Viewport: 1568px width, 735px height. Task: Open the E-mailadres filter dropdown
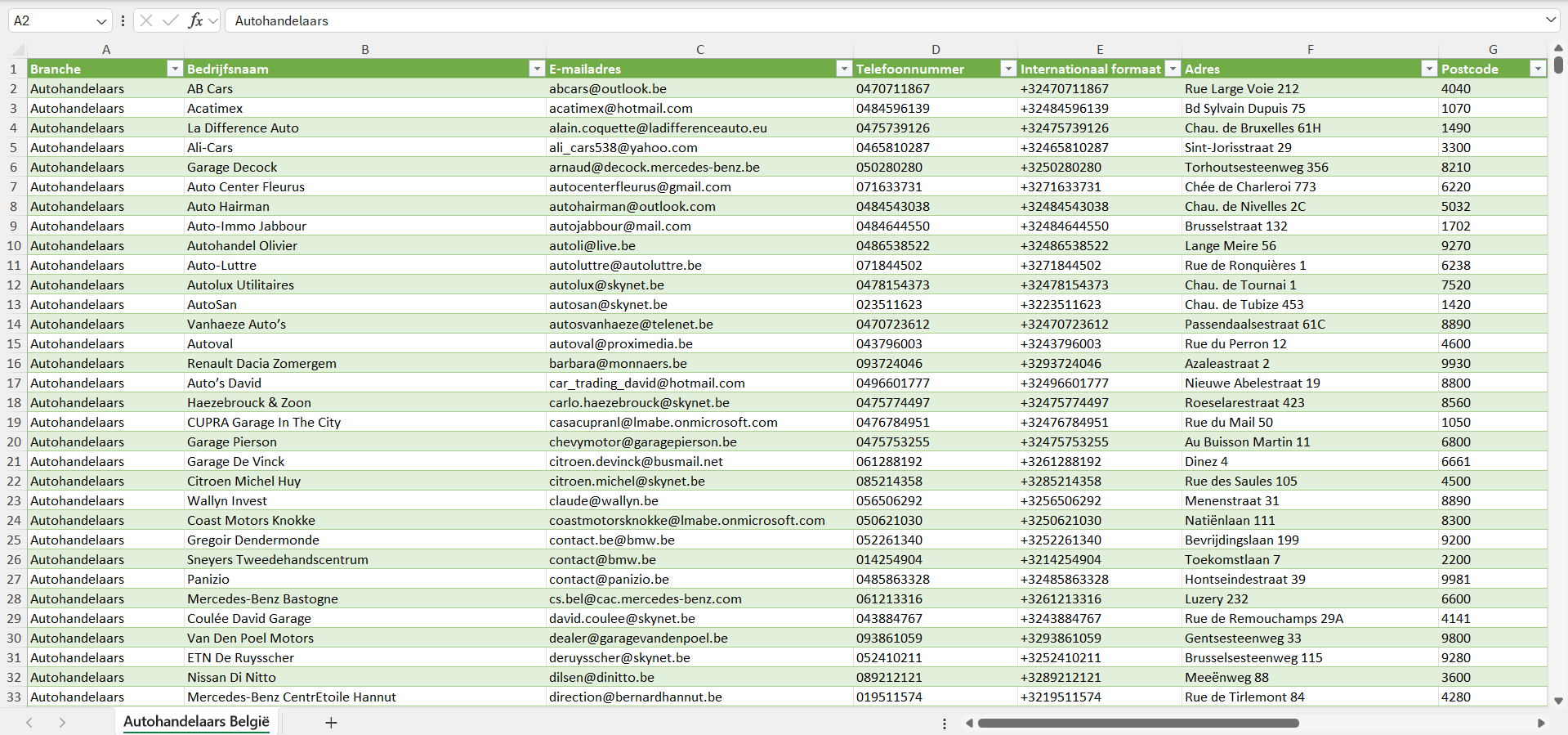coord(843,69)
